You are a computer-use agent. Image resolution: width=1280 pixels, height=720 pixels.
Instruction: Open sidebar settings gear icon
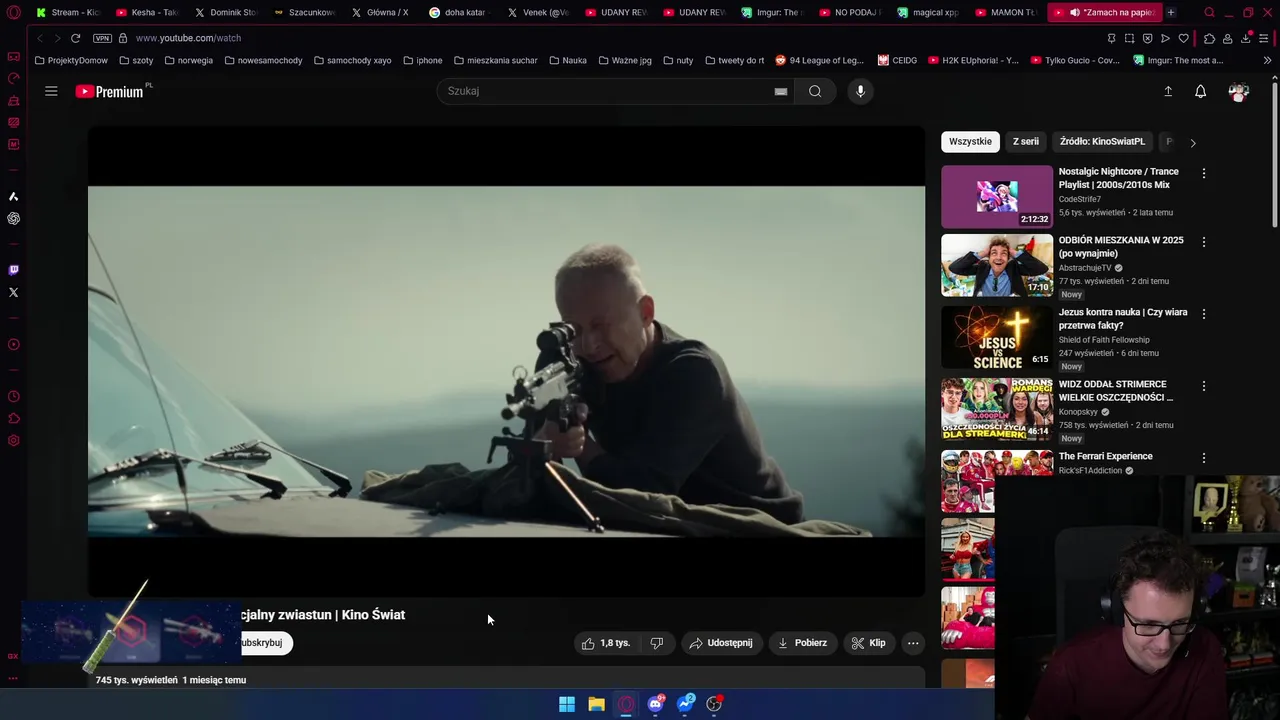coord(13,440)
